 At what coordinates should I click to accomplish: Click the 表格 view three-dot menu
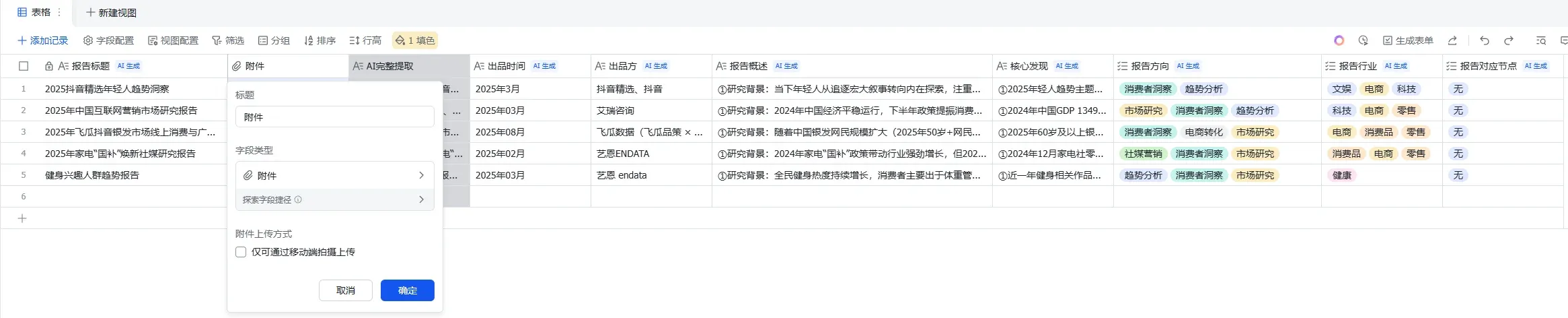59,12
